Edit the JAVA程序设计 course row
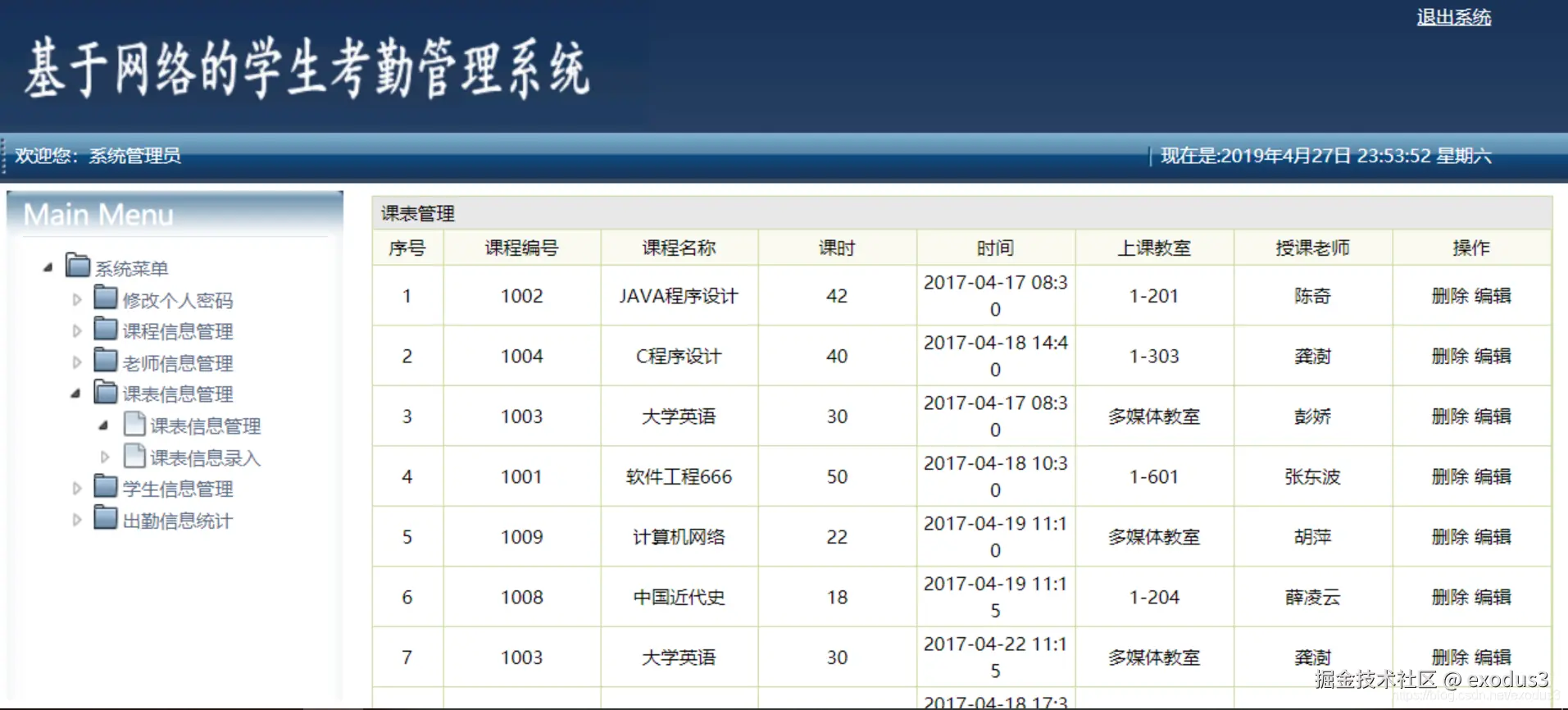Screen dimensions: 1568x710 (1493, 296)
